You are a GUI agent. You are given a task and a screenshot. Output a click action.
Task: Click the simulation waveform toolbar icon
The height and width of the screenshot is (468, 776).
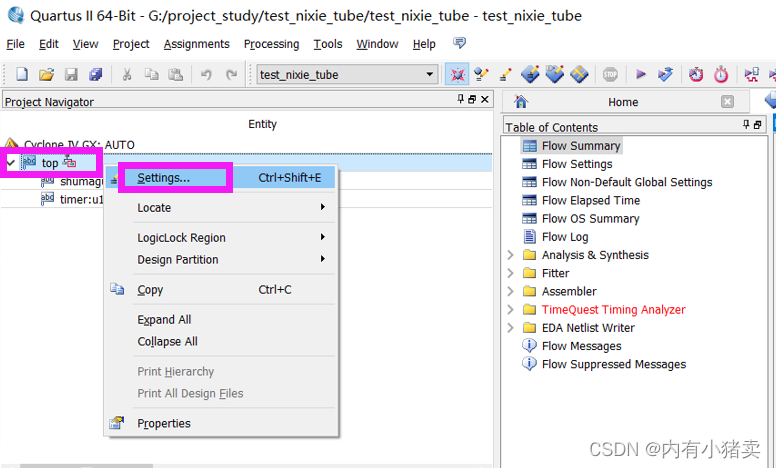tap(752, 75)
